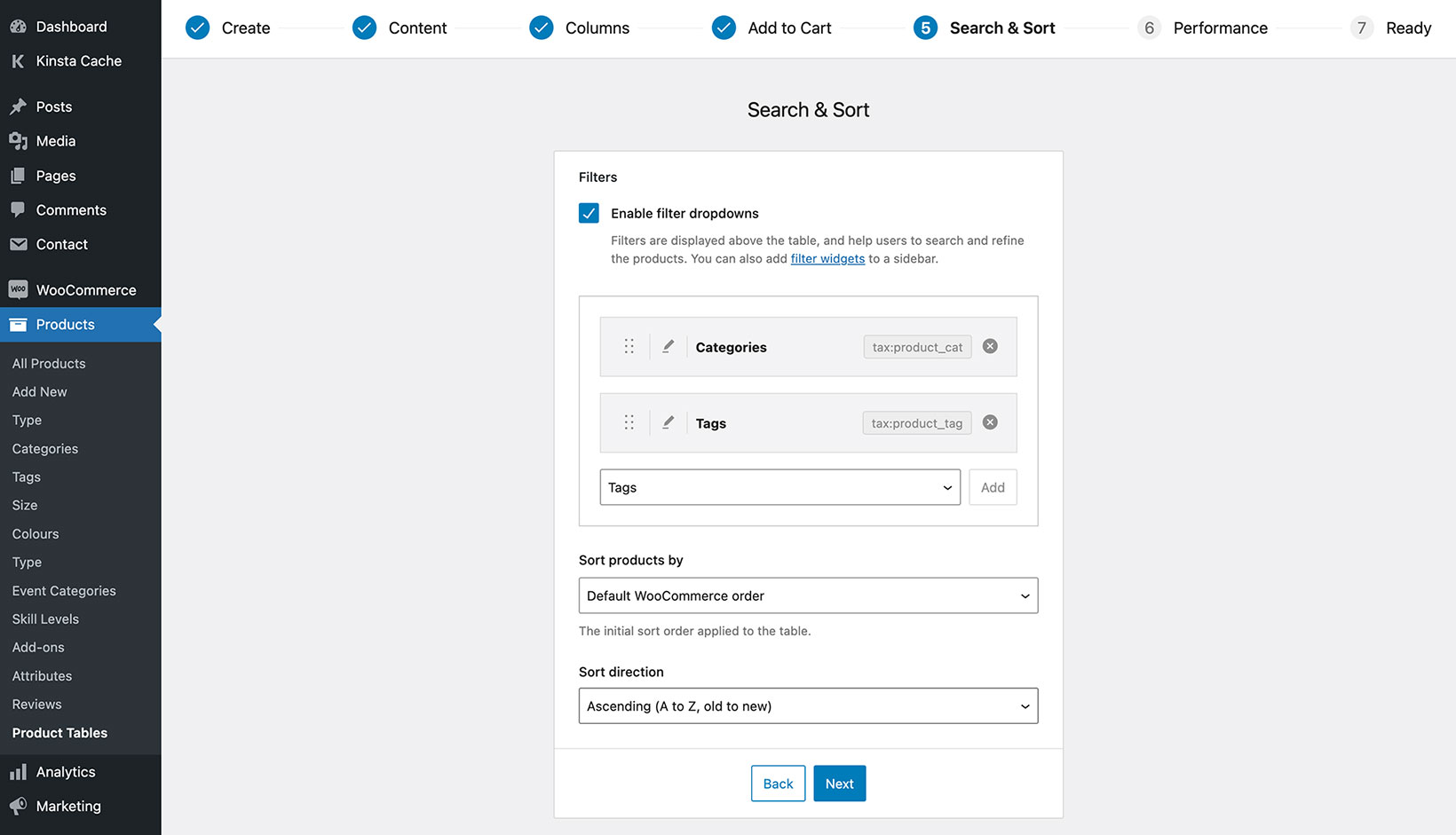
Task: Click the Next button
Action: [839, 784]
